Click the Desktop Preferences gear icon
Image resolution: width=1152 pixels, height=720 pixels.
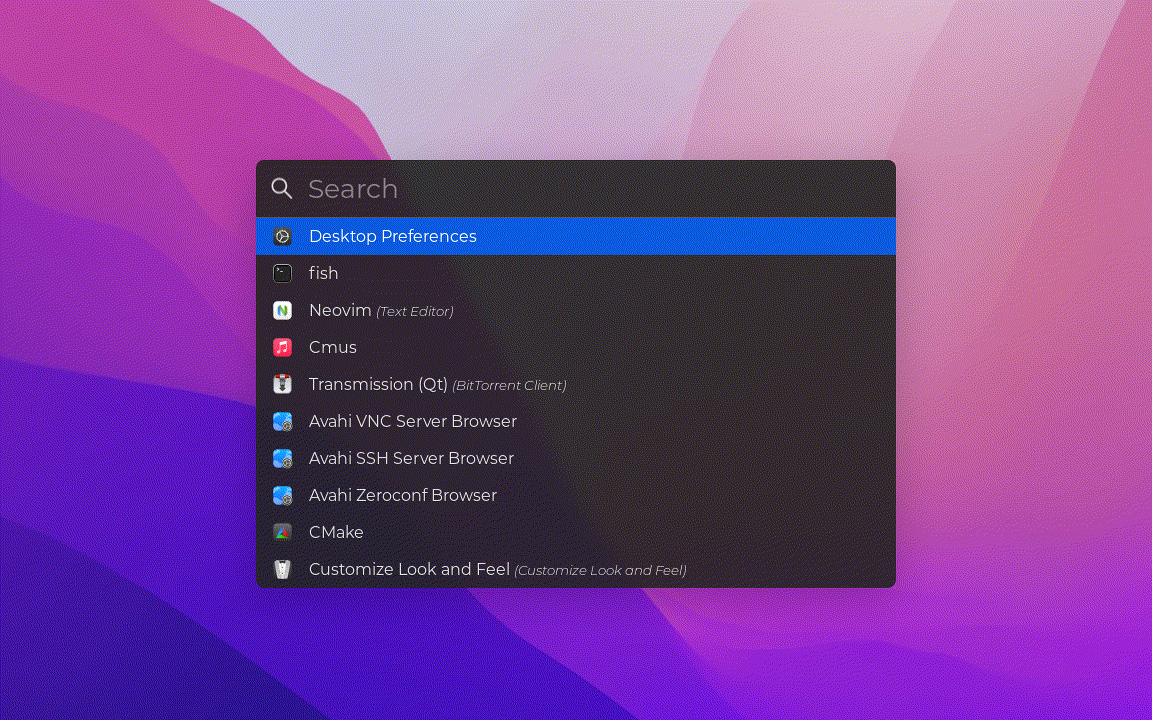click(282, 236)
